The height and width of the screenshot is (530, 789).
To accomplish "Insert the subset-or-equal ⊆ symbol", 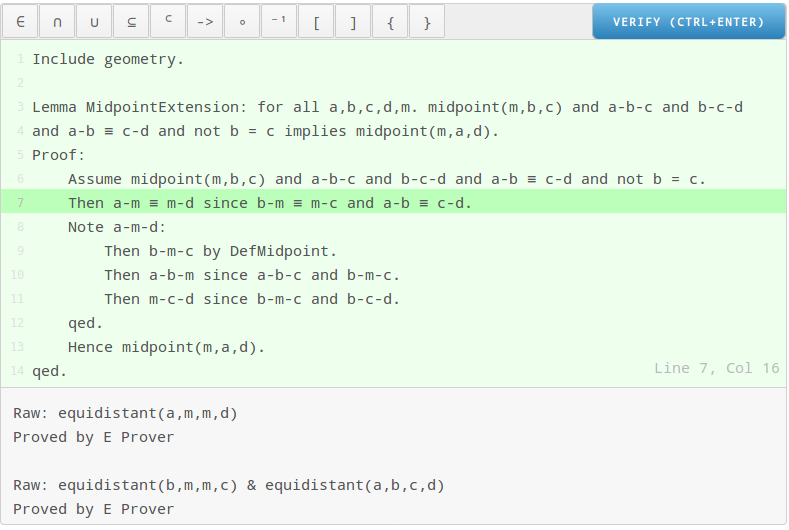I will tap(131, 22).
